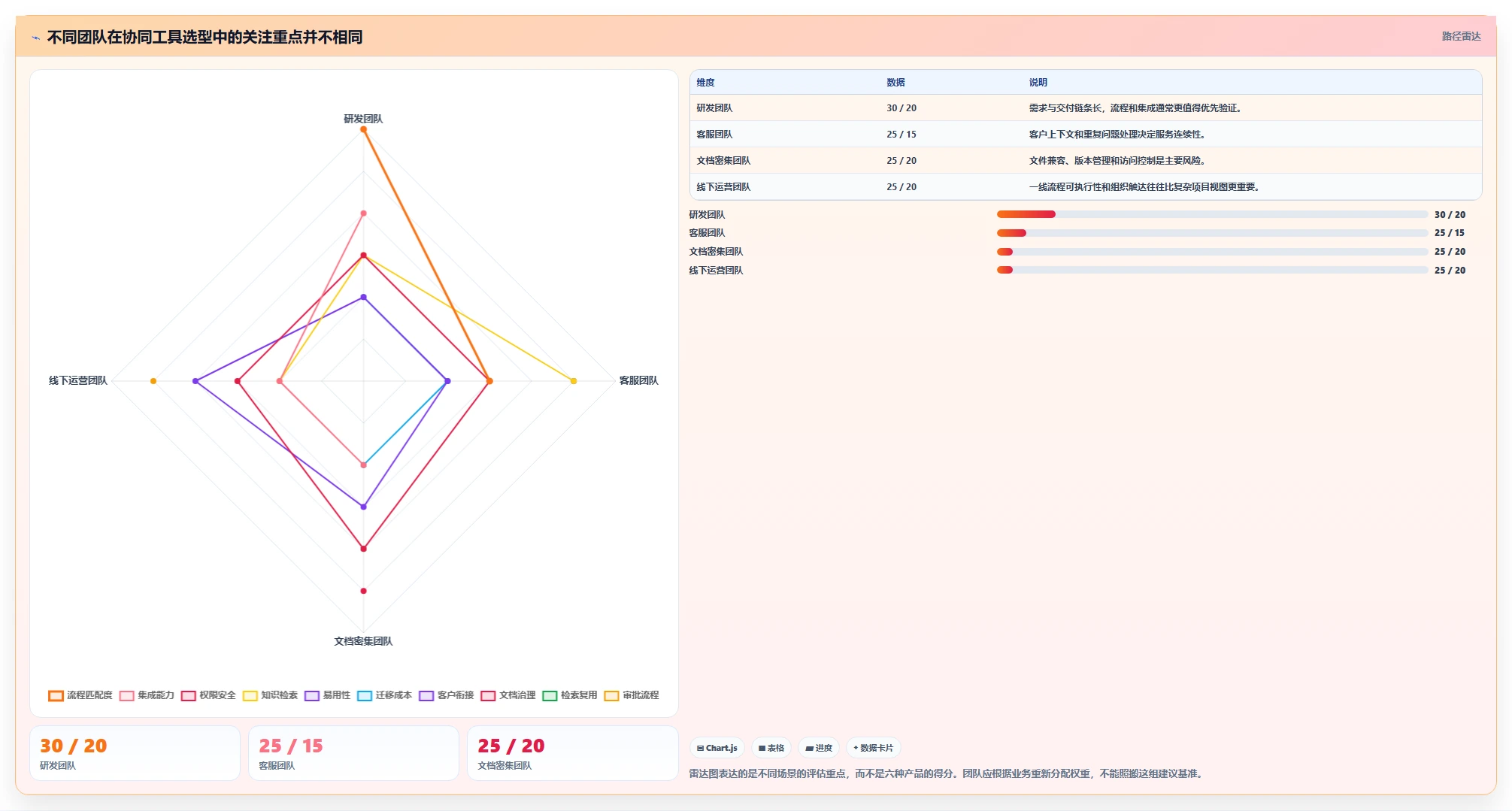Click the 路径雷达 label in header
Viewport: 1512px width, 811px height.
(x=1461, y=36)
